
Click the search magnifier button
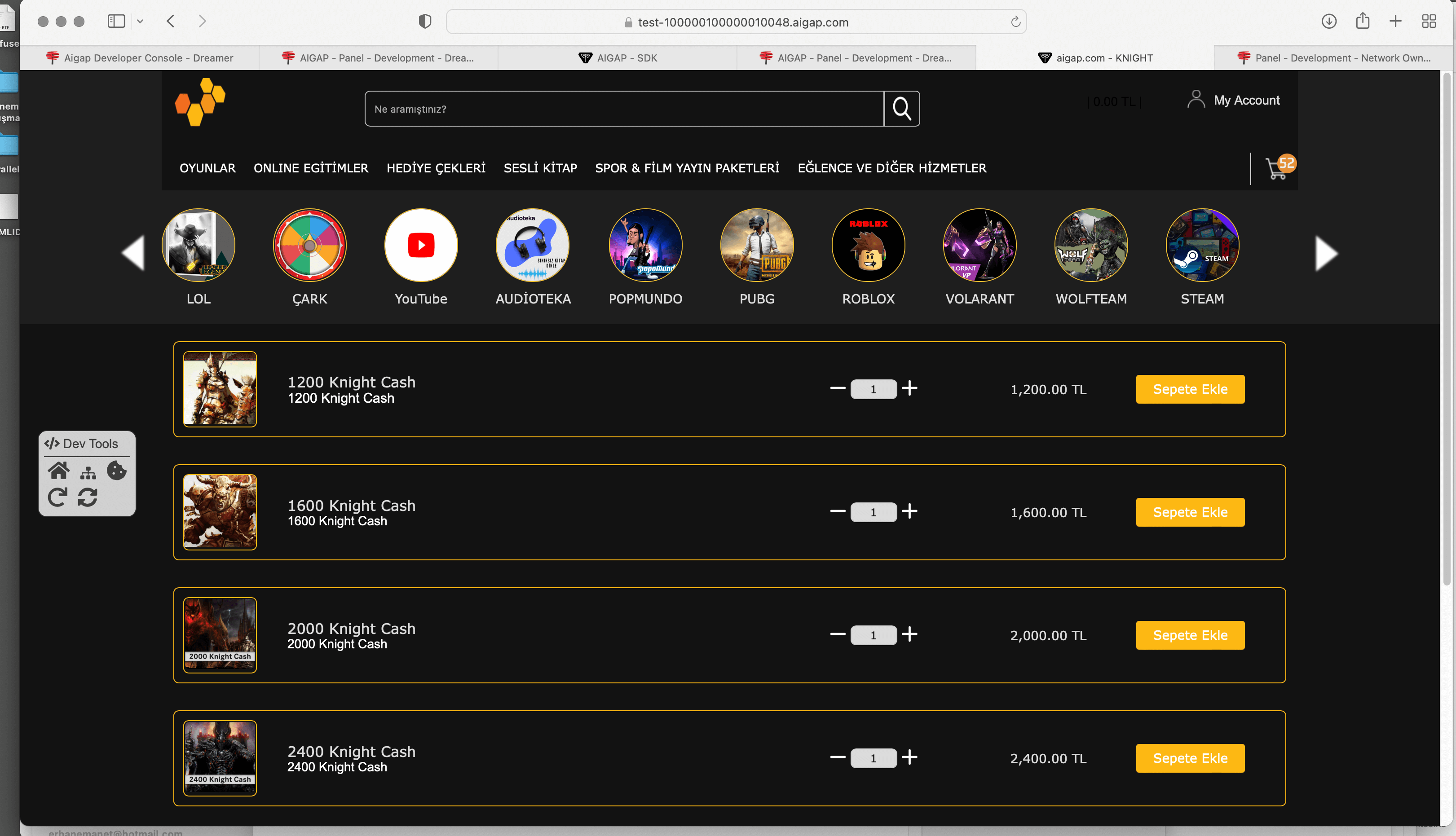(x=902, y=109)
